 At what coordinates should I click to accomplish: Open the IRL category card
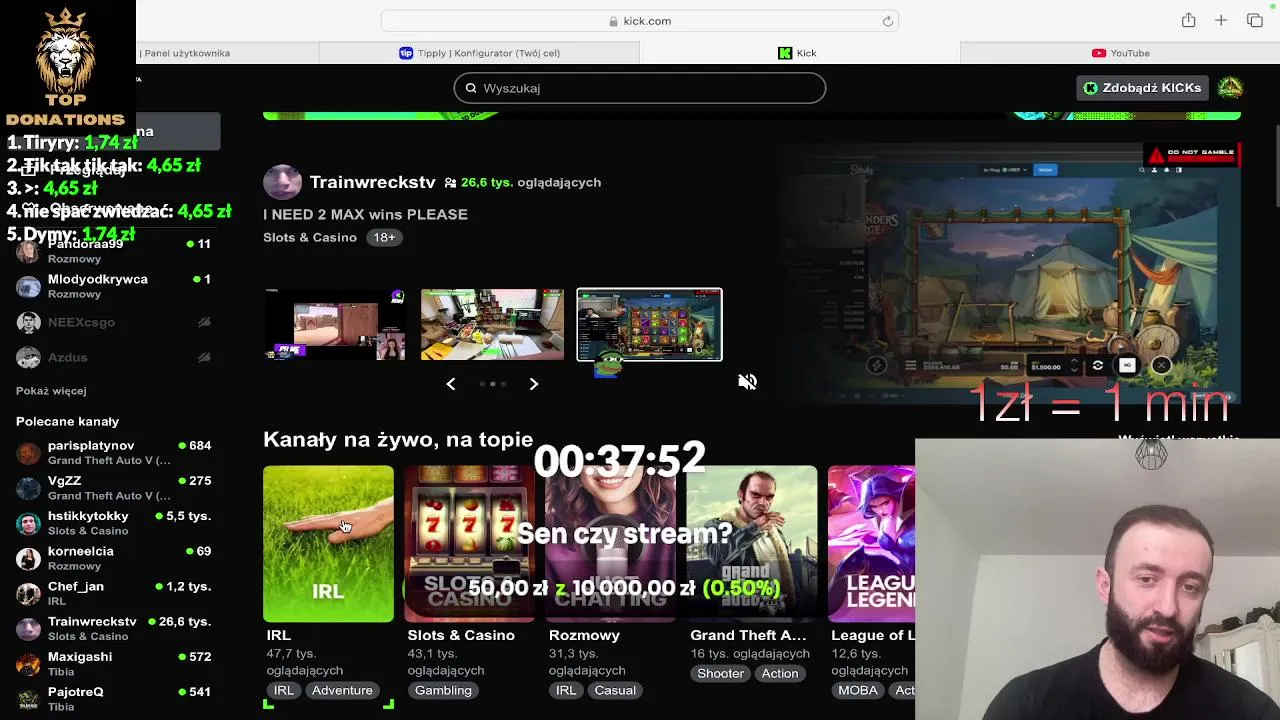coord(328,544)
